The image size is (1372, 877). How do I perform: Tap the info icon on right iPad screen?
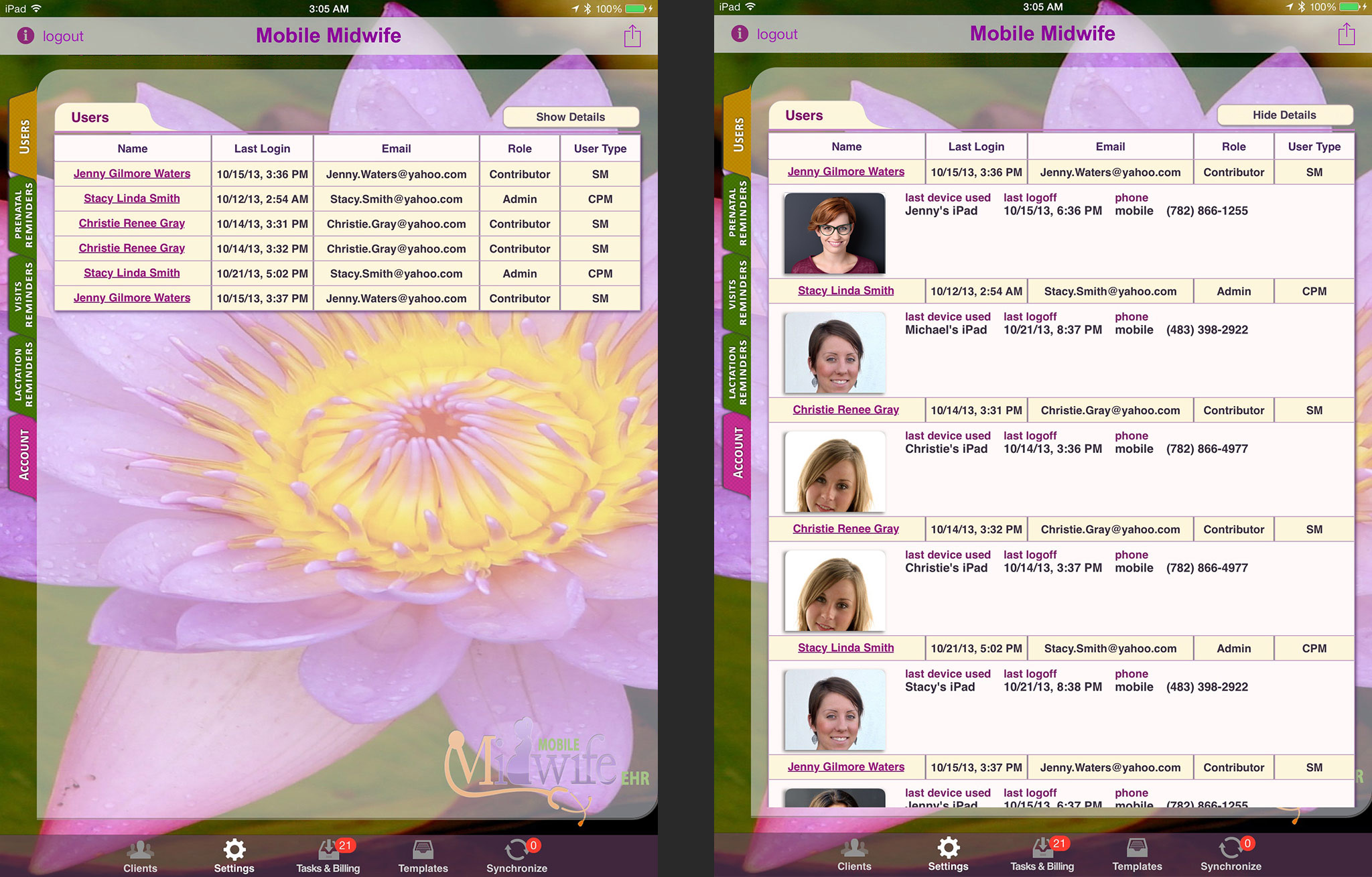740,33
